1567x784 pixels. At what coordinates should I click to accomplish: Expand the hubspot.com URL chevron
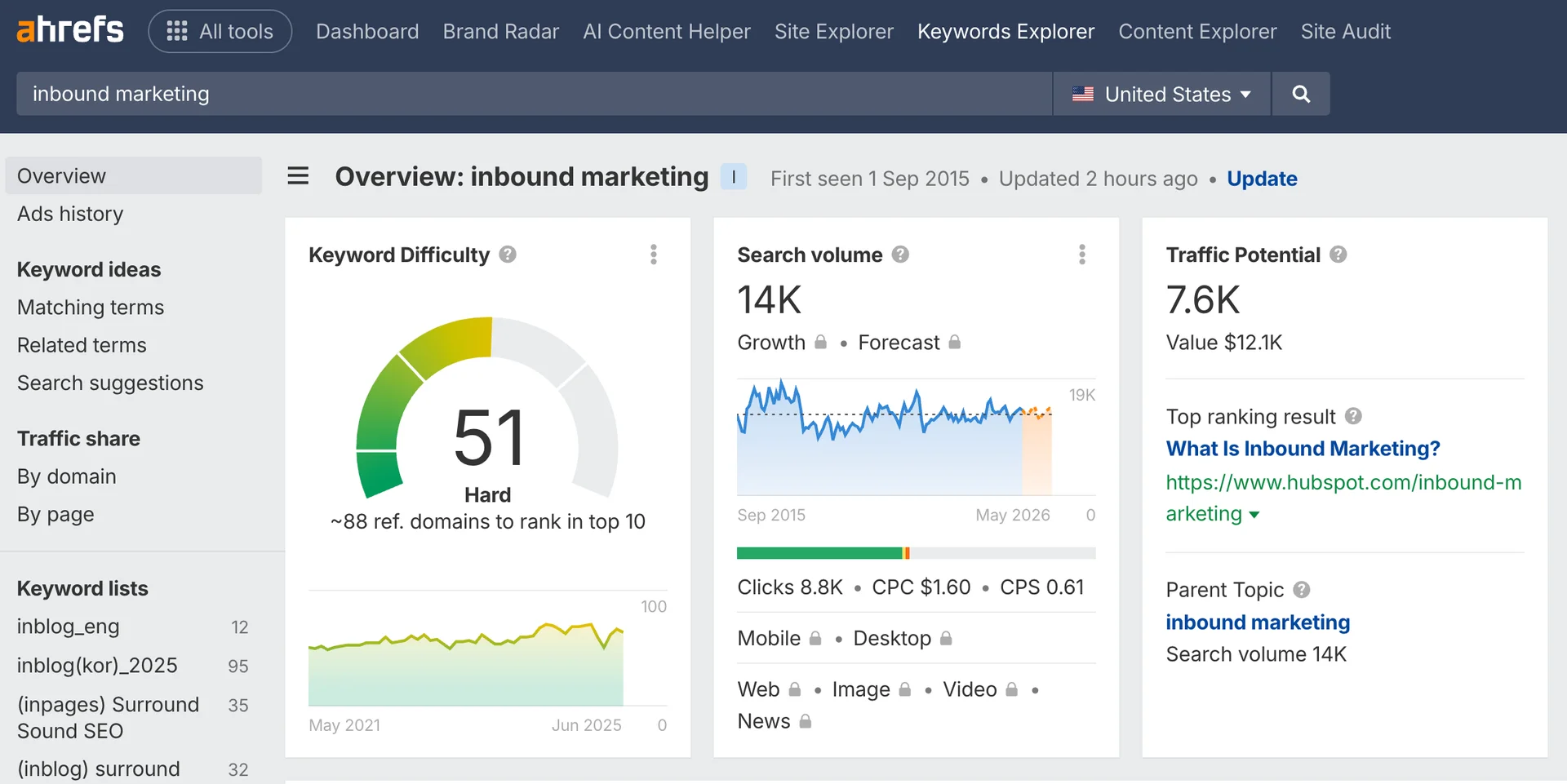[1254, 515]
